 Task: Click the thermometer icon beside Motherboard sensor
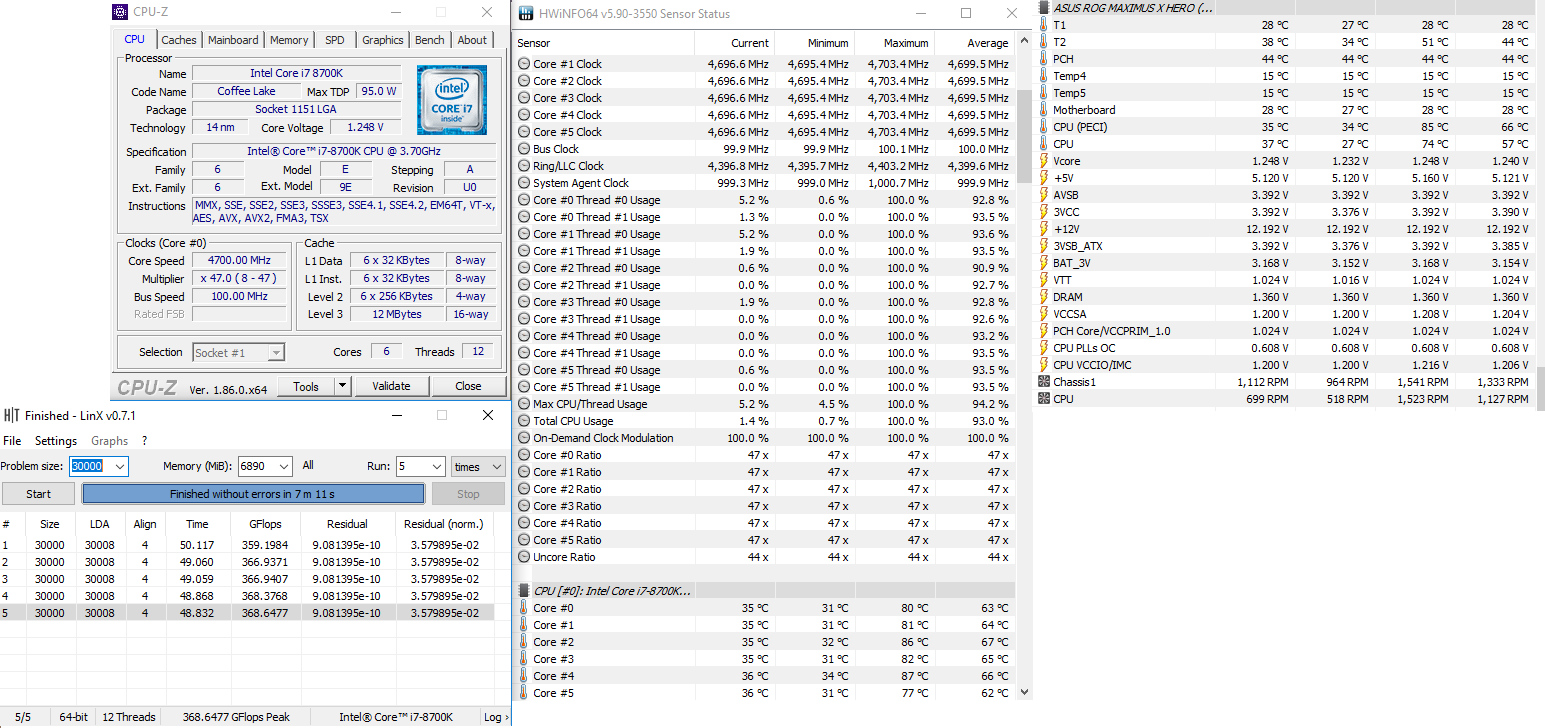tap(1044, 110)
